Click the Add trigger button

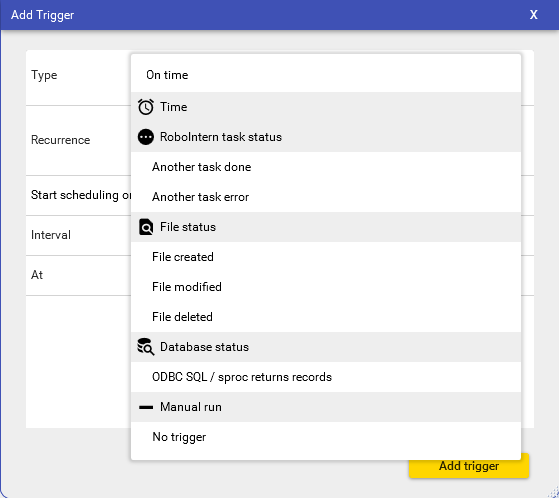pos(469,466)
